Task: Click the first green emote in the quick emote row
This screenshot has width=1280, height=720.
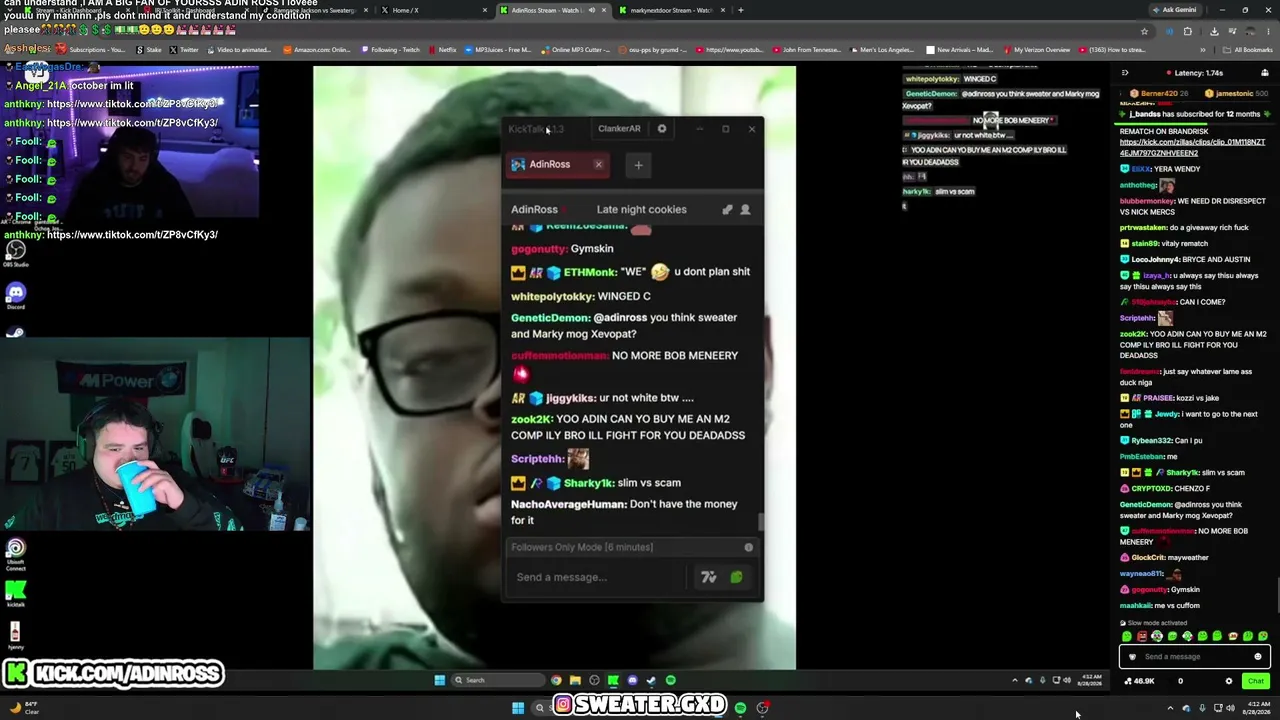Action: pyautogui.click(x=1127, y=636)
